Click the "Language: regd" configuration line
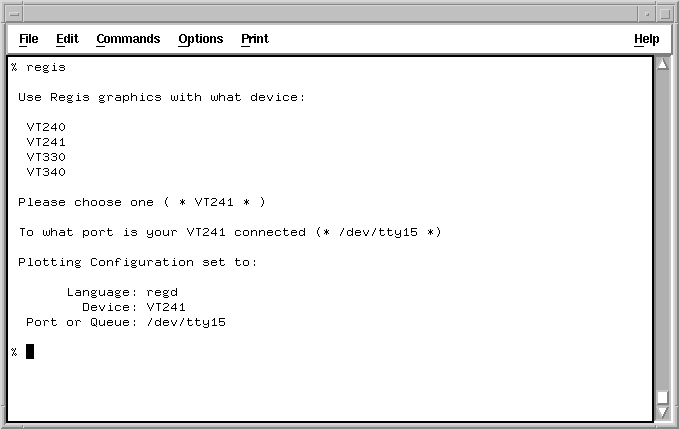The image size is (679, 429). pyautogui.click(x=121, y=292)
